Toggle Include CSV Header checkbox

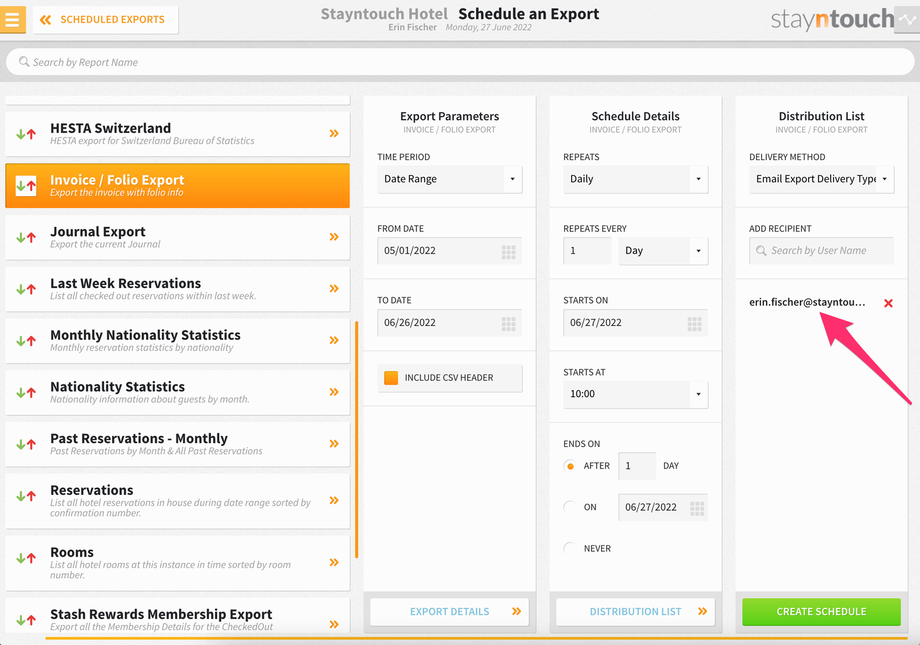(x=391, y=377)
